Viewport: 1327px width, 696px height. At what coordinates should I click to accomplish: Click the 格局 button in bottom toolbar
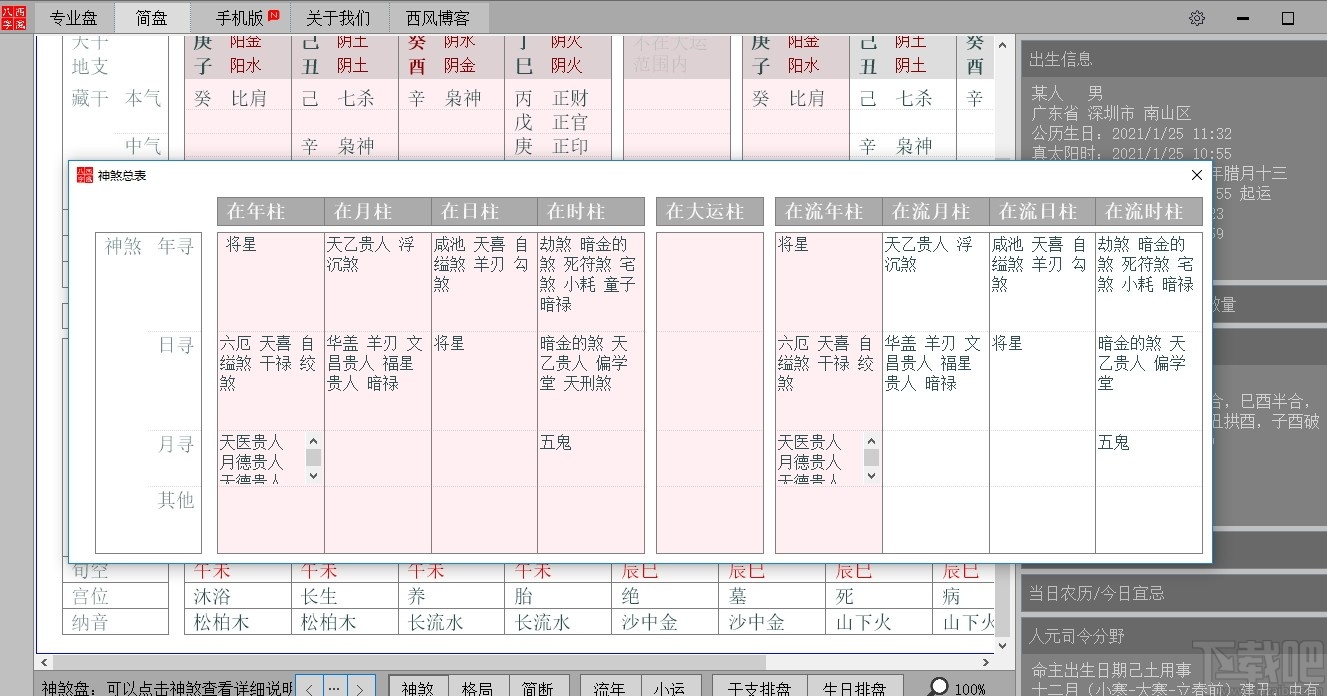tap(478, 687)
